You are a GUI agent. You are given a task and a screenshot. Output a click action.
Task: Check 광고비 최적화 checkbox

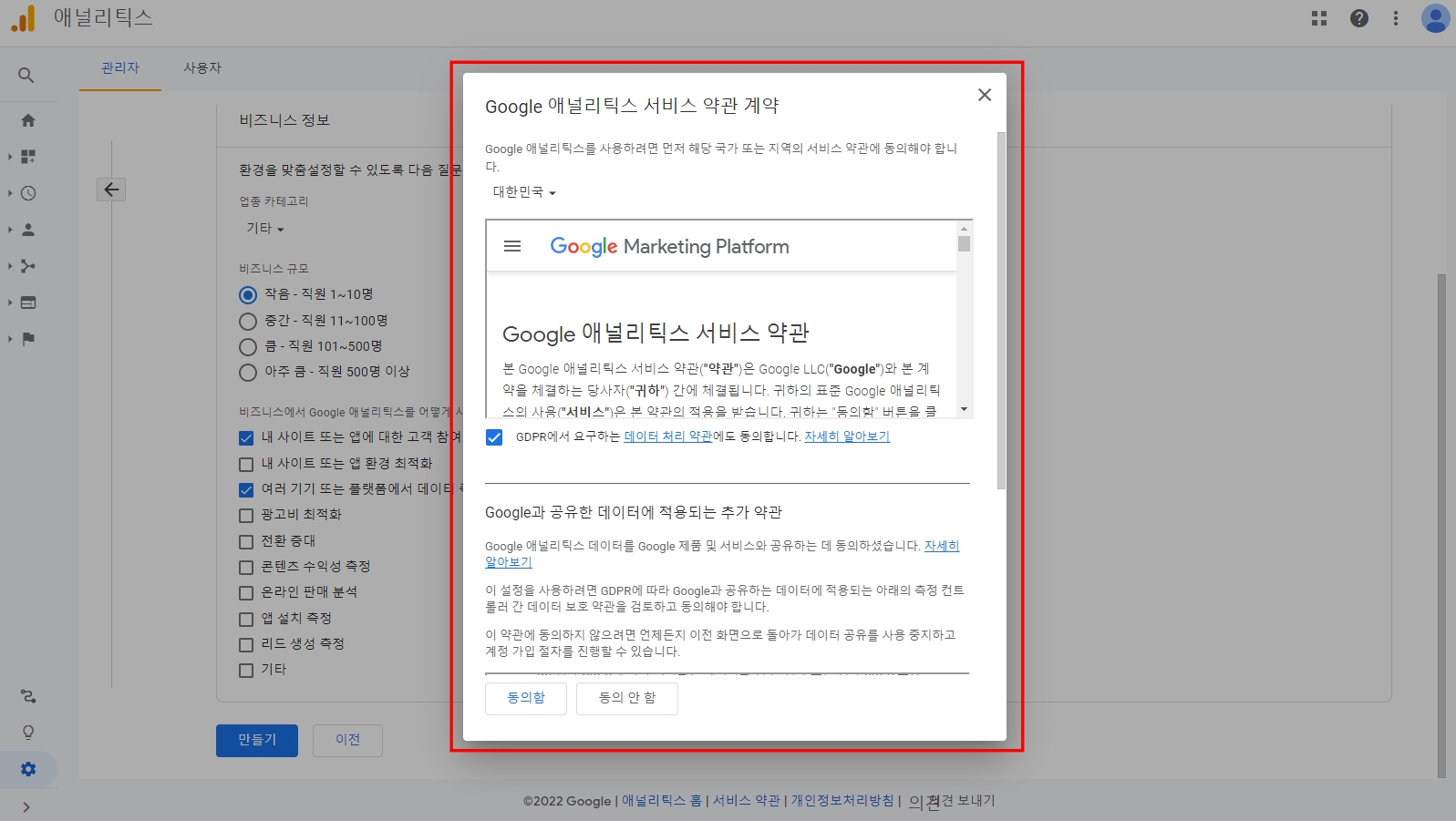point(246,516)
